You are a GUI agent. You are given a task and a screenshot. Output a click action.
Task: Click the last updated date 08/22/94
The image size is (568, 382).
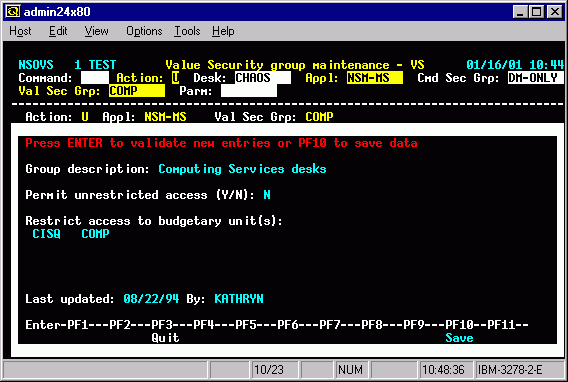point(151,299)
